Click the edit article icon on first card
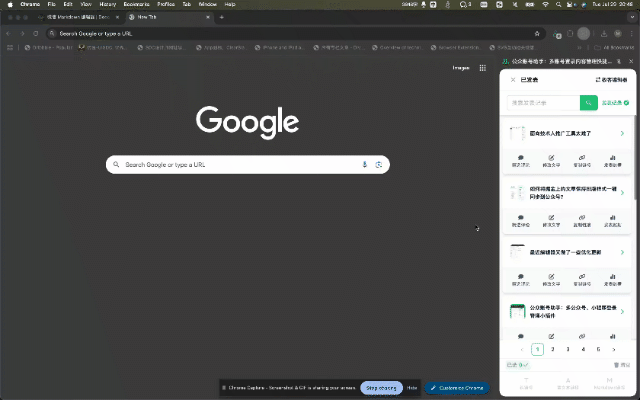Screen dimensions: 640x400 point(551,160)
